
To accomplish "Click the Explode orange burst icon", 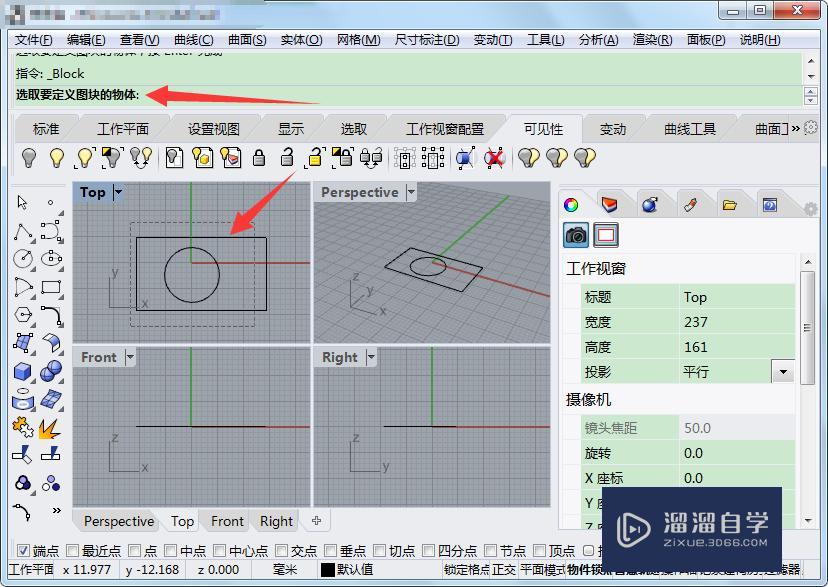I will (x=50, y=428).
